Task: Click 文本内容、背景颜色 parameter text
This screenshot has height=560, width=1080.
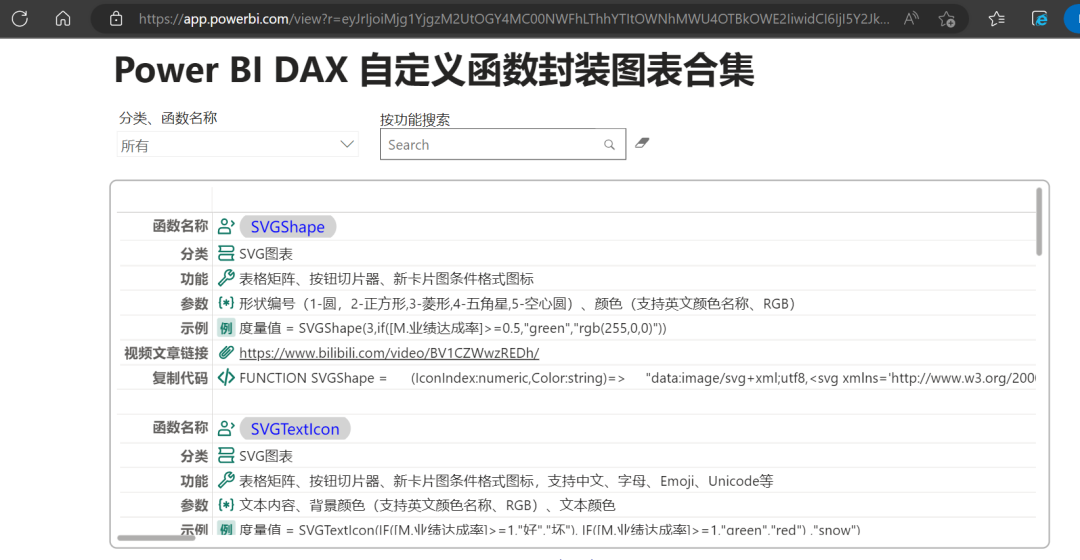Action: (x=427, y=506)
